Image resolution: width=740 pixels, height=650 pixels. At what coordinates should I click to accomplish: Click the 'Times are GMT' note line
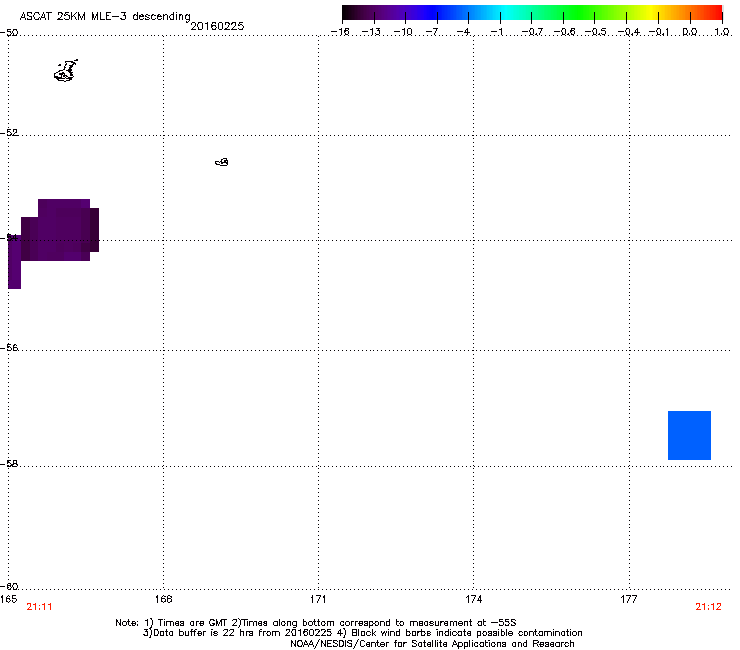(316, 623)
